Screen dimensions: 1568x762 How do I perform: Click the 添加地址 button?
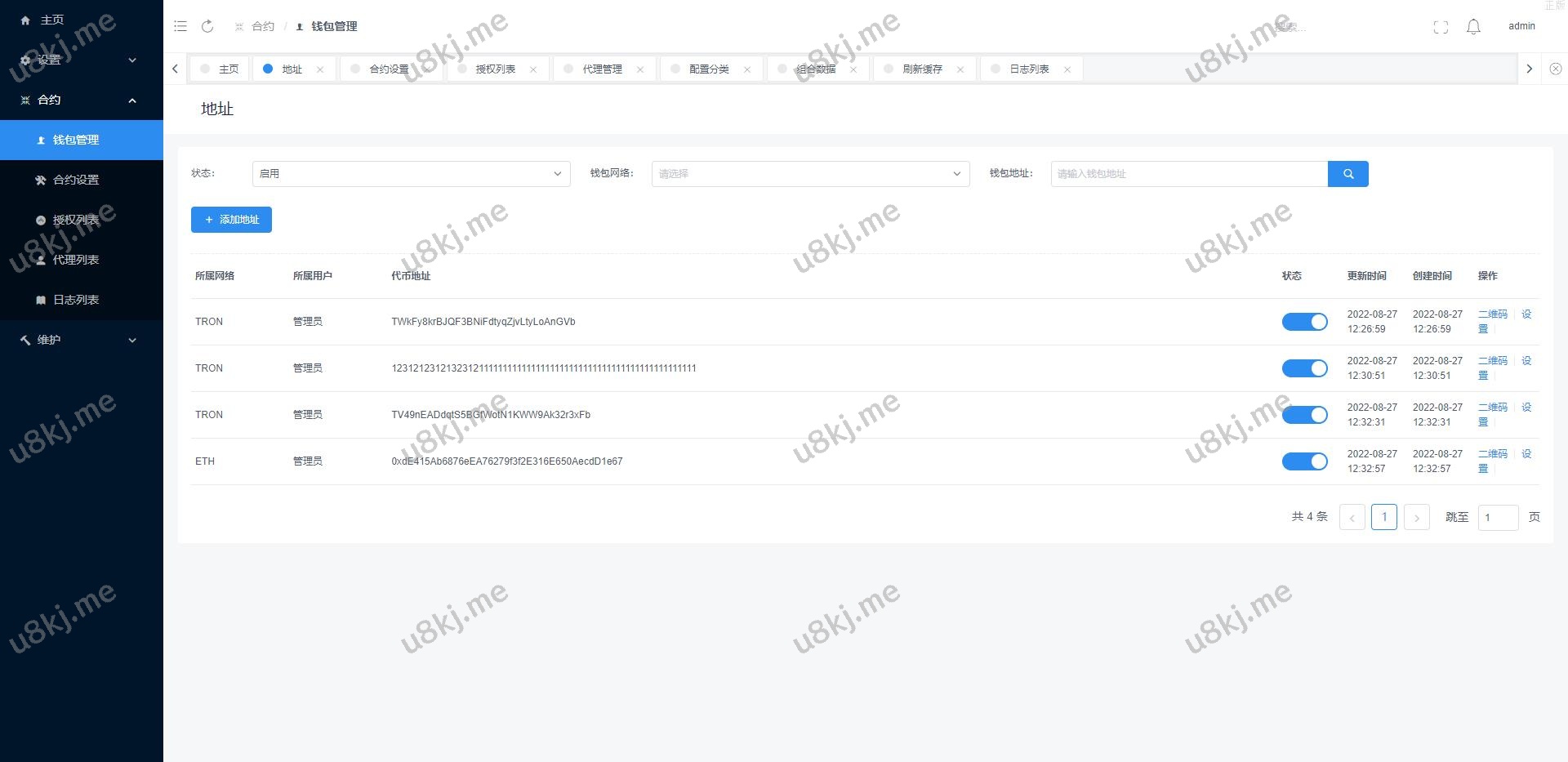(231, 220)
